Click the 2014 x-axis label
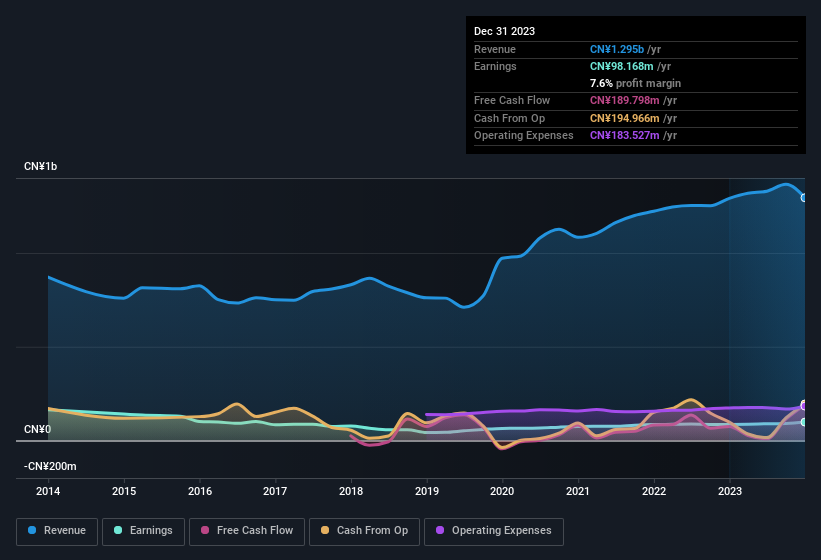This screenshot has height=560, width=821. tap(48, 491)
